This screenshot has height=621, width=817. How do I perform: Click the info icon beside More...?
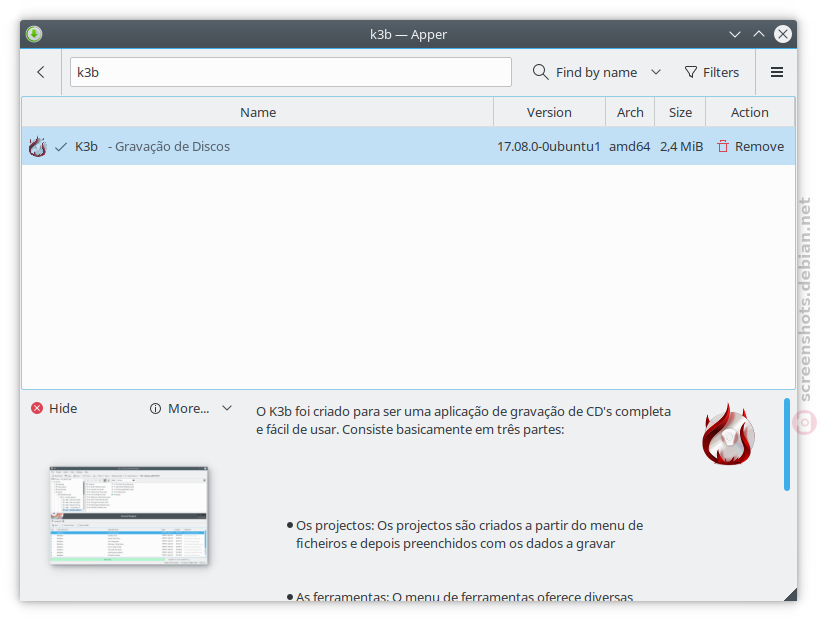[155, 408]
